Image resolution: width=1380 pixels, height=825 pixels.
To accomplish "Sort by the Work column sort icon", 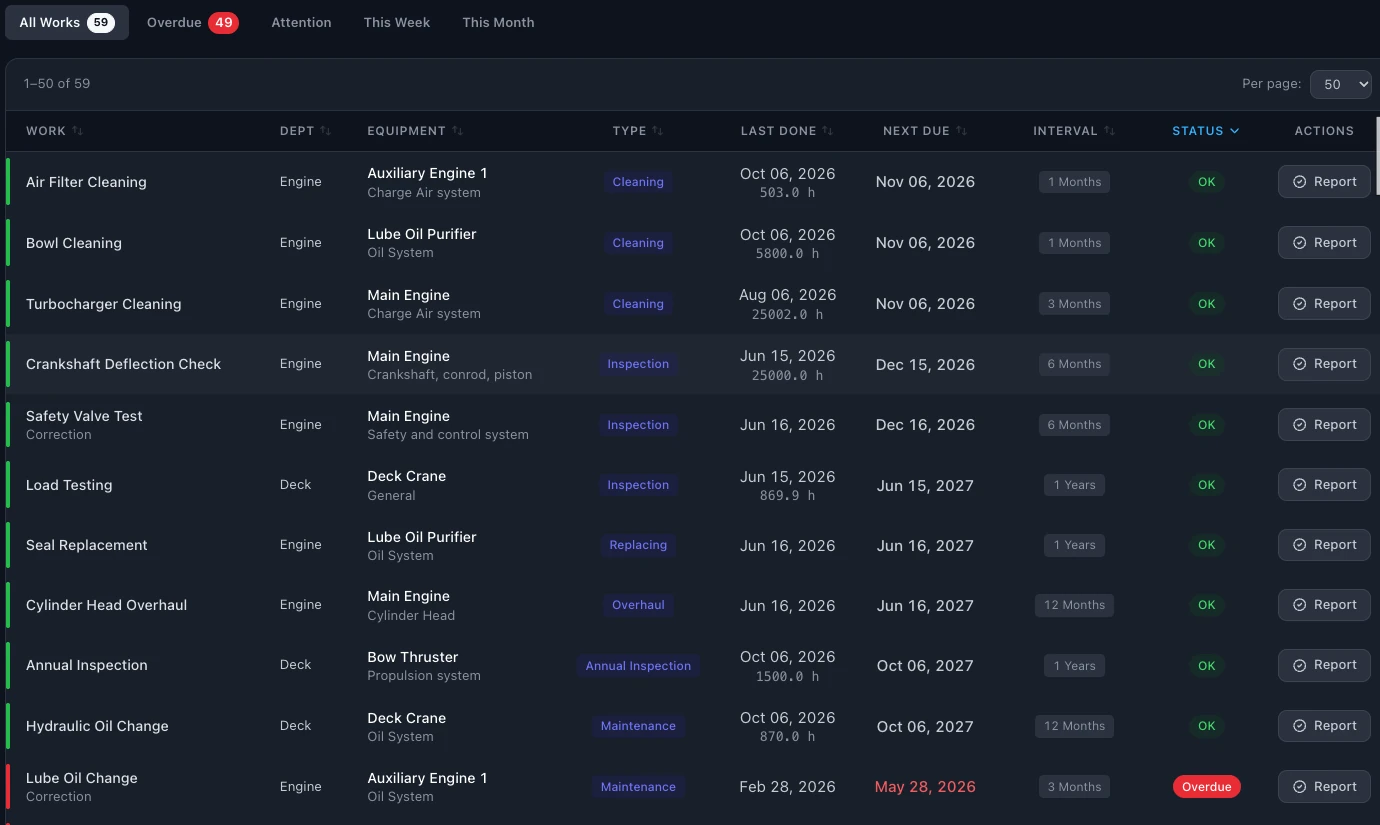I will tap(78, 131).
